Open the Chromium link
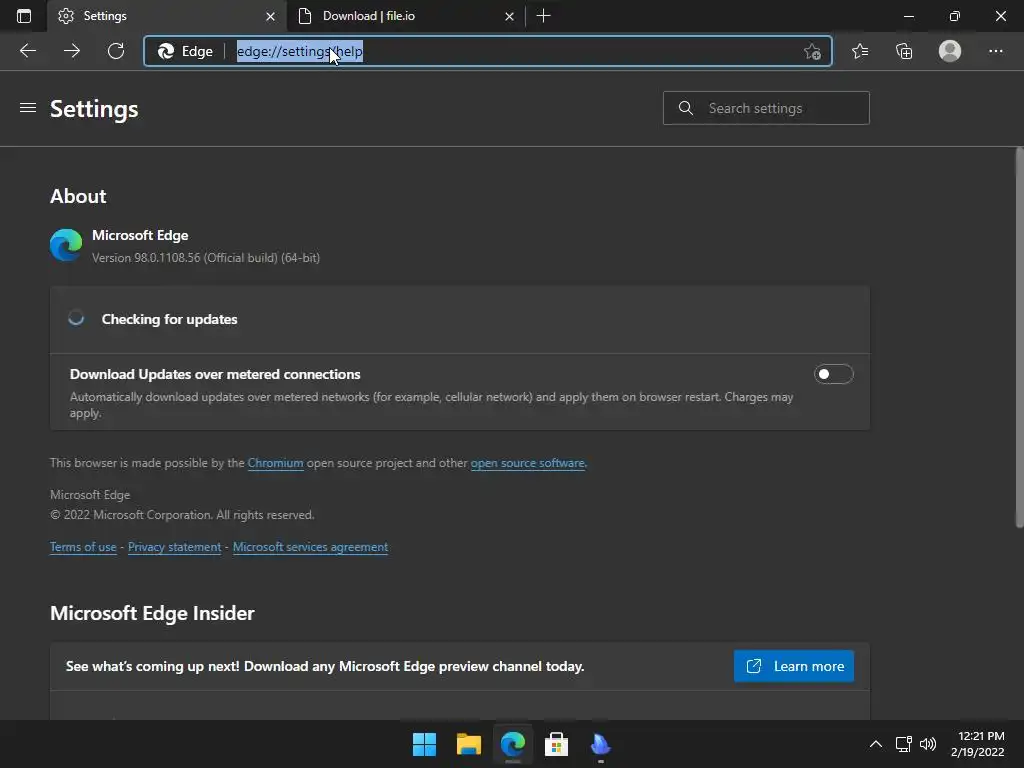This screenshot has width=1024, height=768. pyautogui.click(x=276, y=463)
